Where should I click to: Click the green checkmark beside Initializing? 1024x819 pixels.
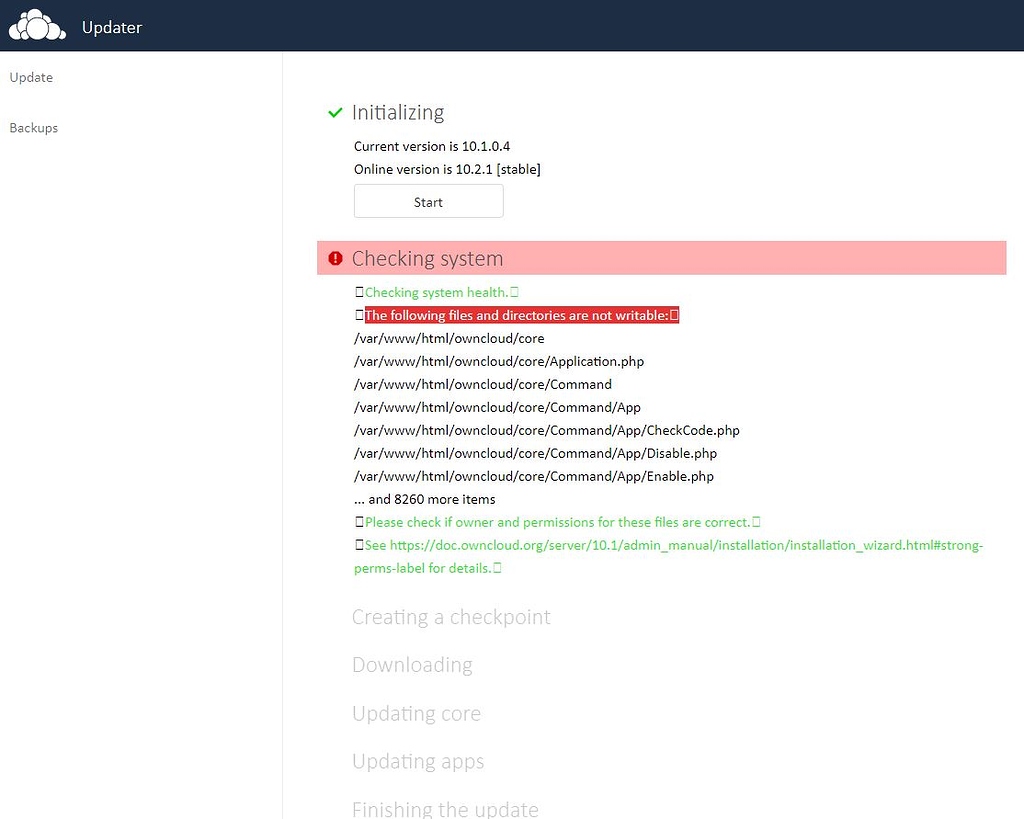tap(334, 113)
